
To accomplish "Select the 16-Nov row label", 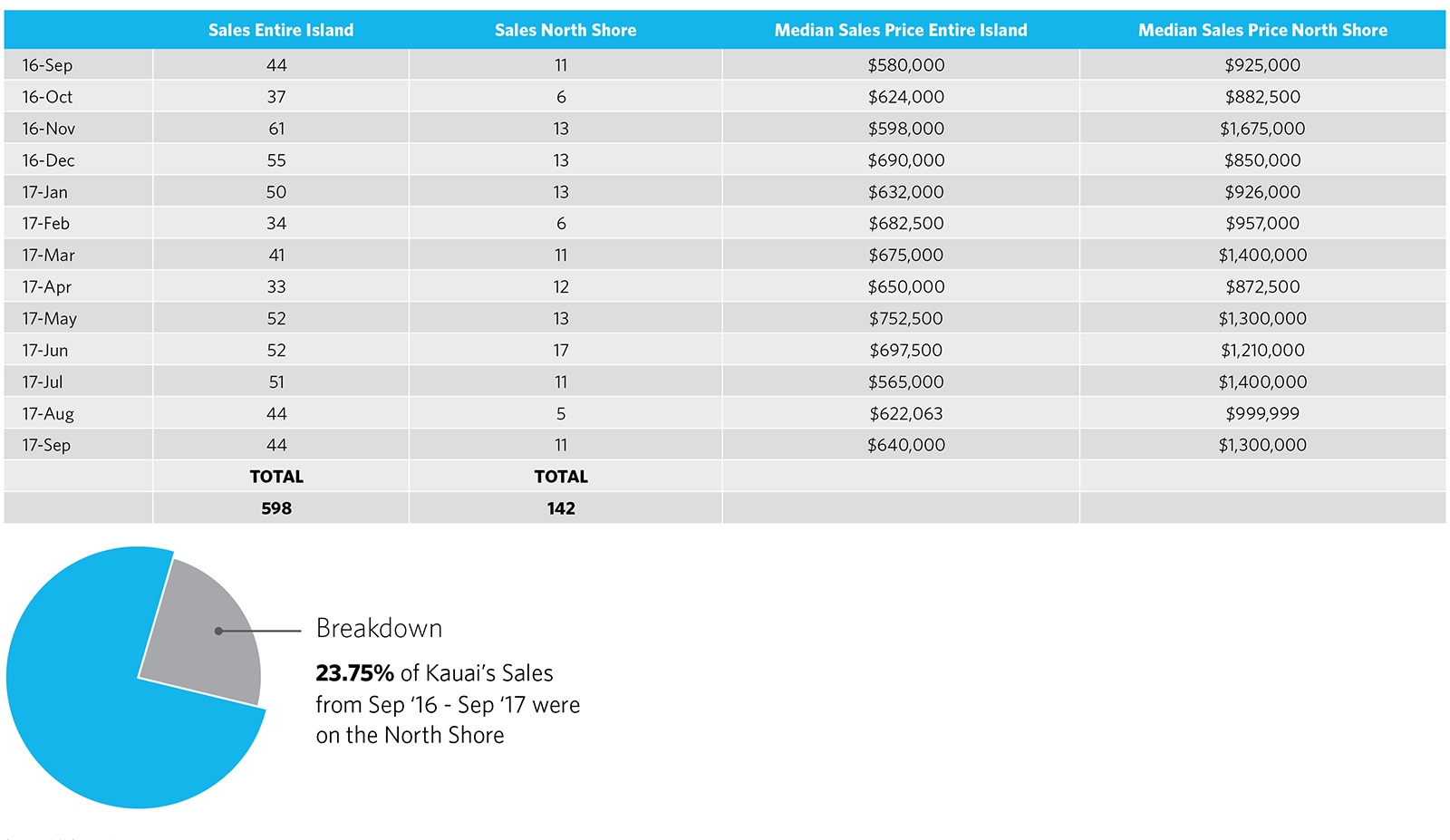I will tap(49, 129).
